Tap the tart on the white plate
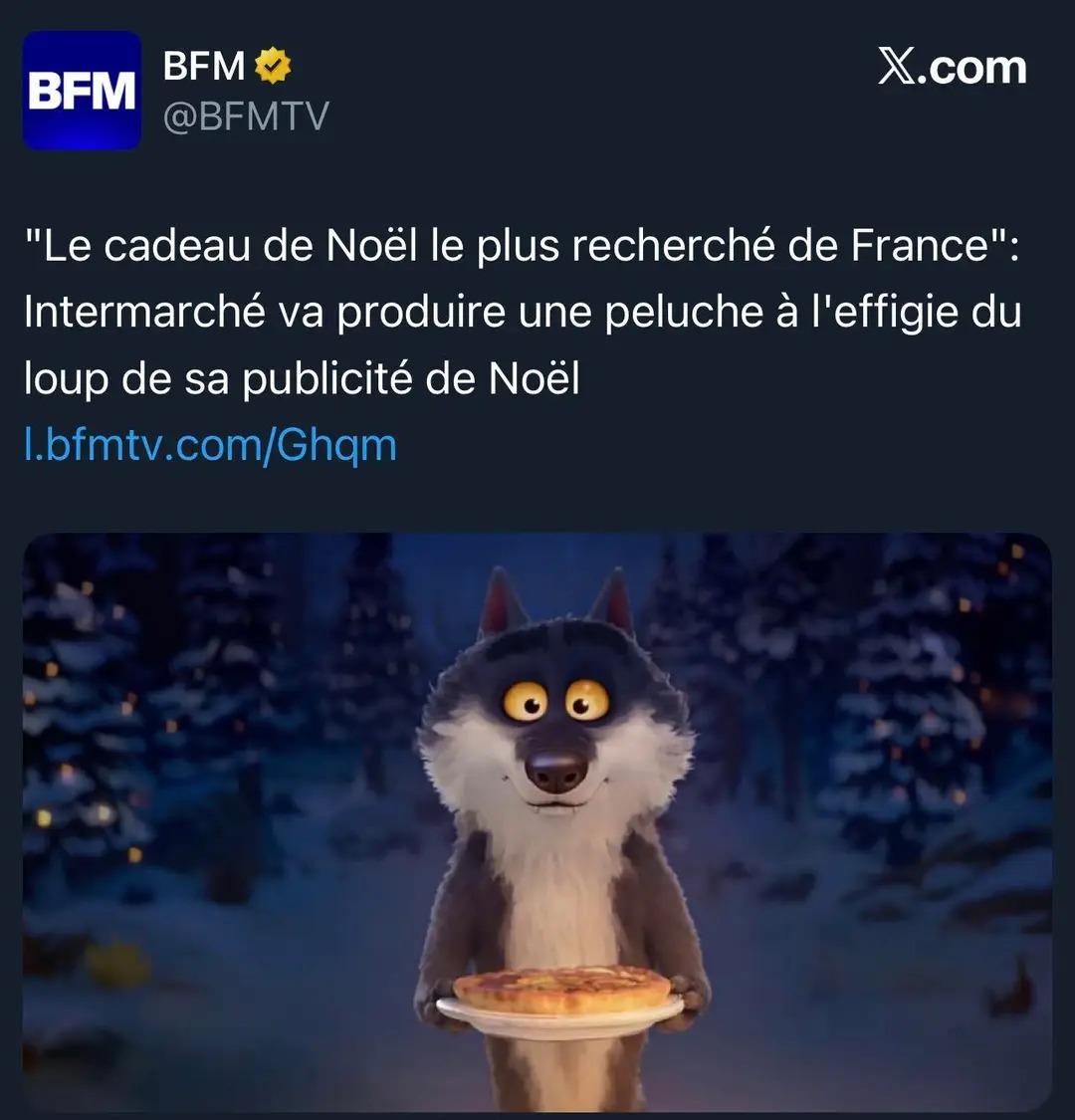This screenshot has width=1075, height=1120. [561, 988]
